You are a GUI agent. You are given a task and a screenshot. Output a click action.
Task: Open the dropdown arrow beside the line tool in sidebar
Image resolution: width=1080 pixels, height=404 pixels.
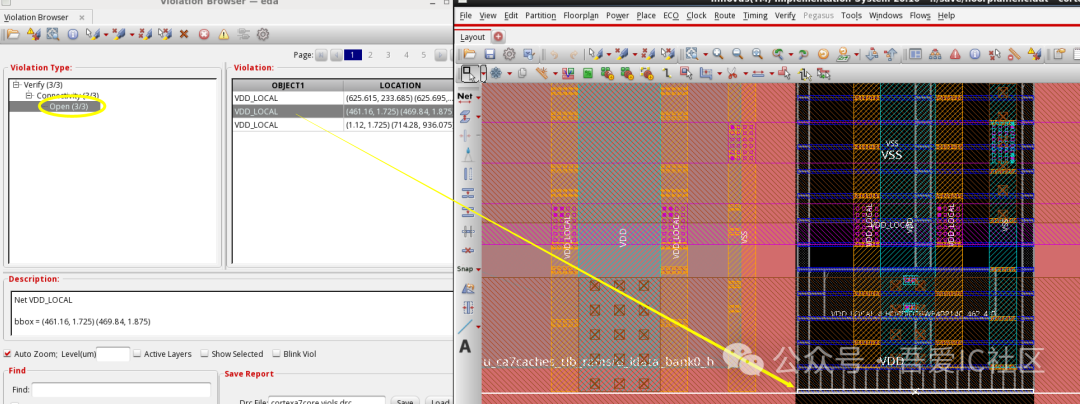click(479, 326)
